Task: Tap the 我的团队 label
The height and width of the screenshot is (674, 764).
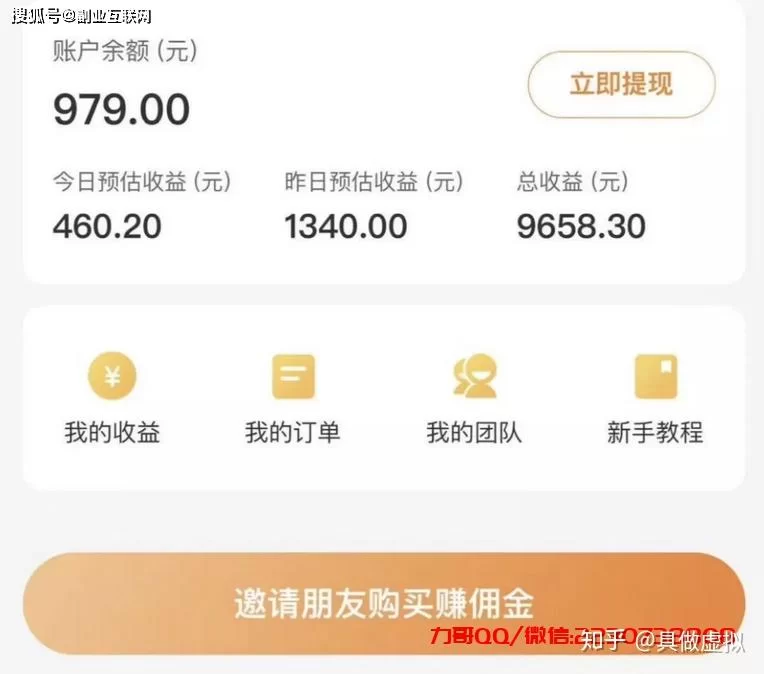Action: (x=474, y=432)
